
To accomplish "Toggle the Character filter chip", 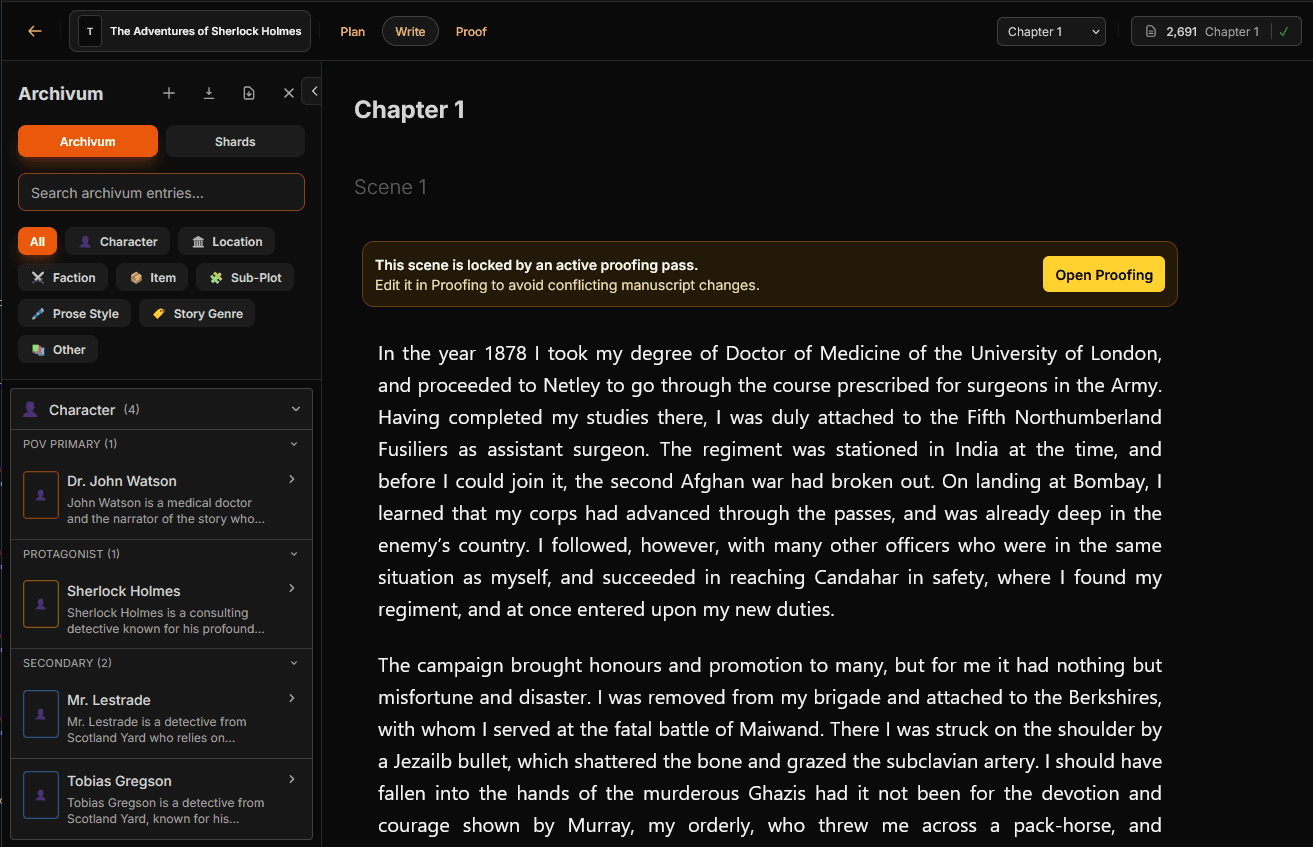I will [x=118, y=241].
